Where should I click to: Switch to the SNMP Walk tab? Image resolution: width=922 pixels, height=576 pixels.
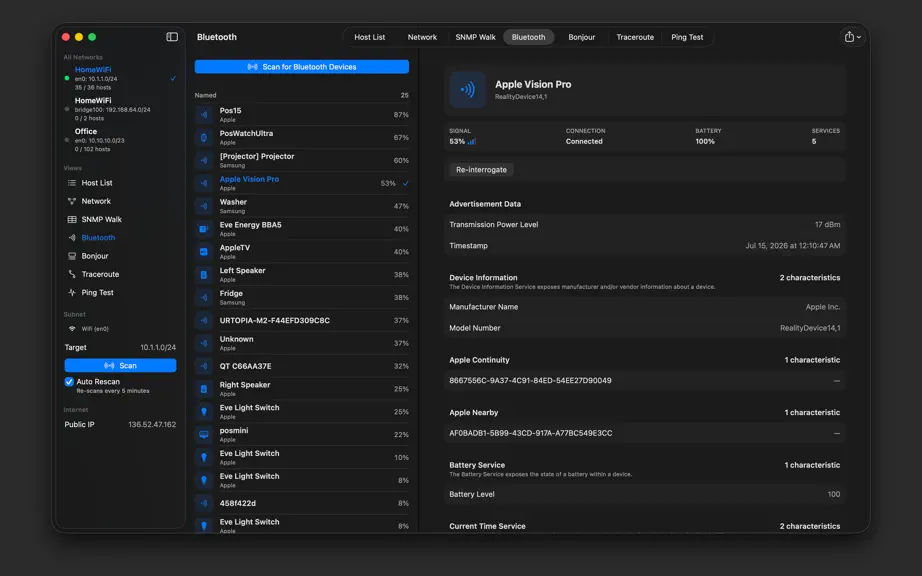(475, 37)
